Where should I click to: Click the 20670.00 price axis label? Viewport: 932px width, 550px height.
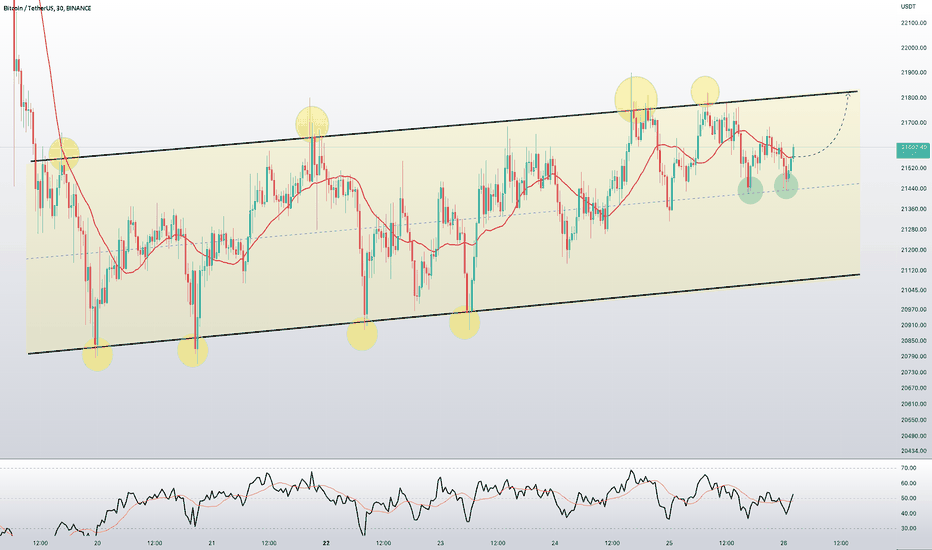(x=914, y=388)
